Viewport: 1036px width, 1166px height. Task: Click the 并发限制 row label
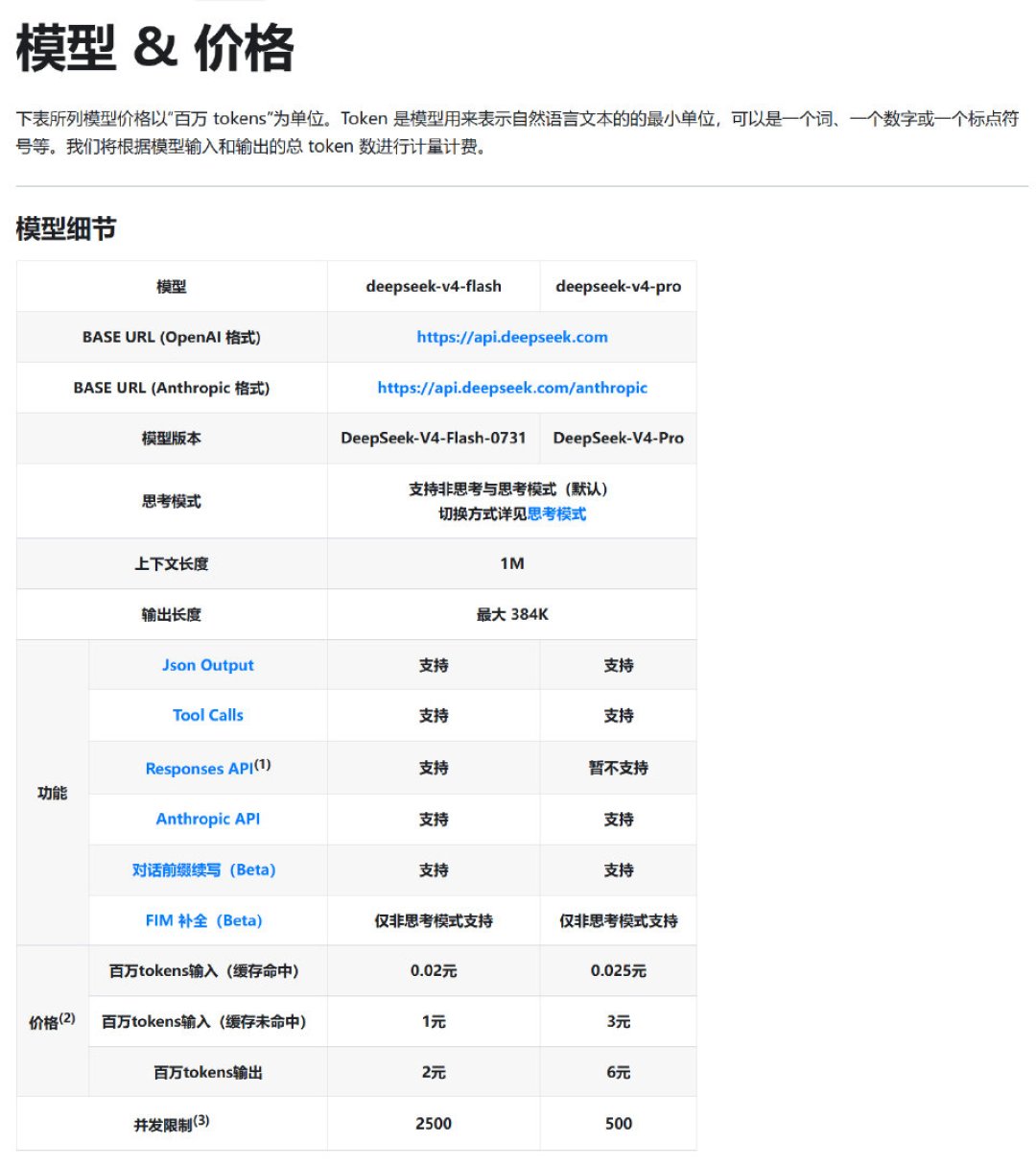pos(172,1123)
